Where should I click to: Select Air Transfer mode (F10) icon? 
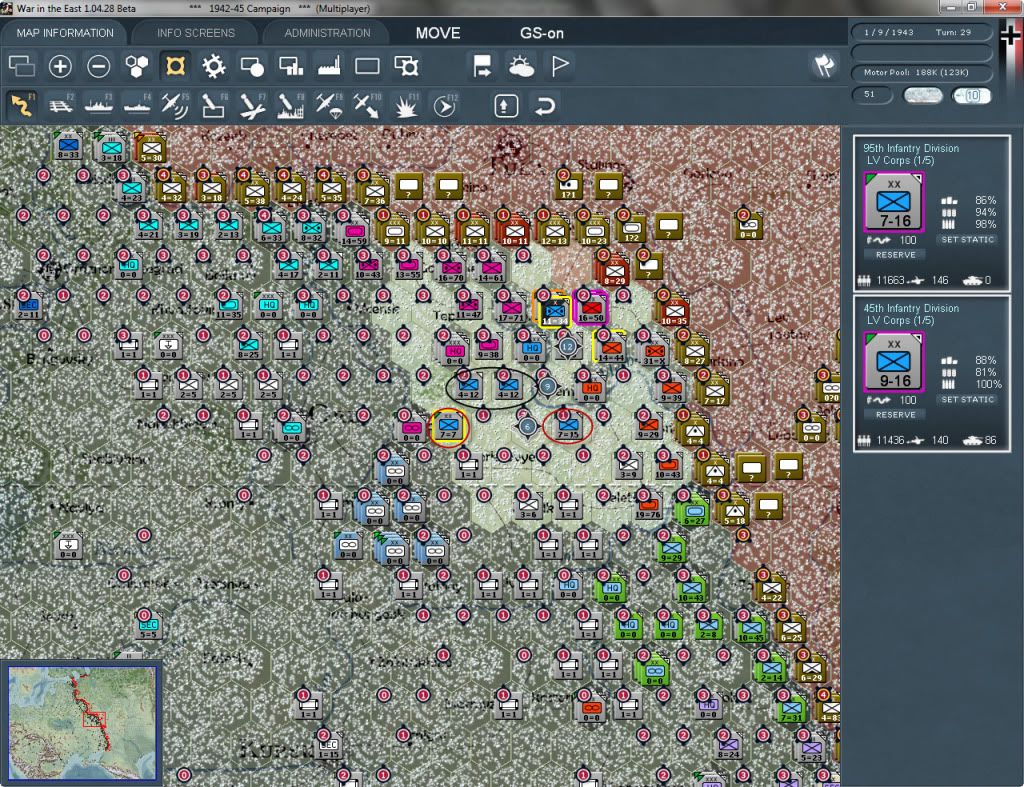[x=367, y=105]
